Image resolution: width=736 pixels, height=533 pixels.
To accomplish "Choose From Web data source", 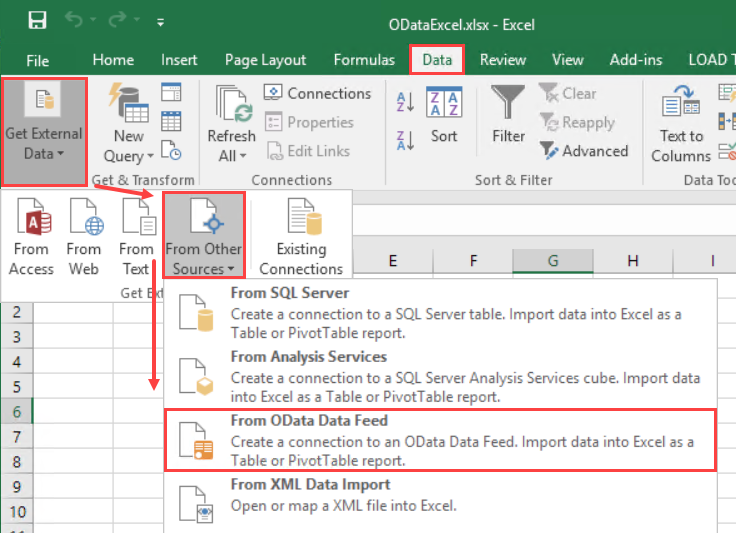I will (84, 236).
